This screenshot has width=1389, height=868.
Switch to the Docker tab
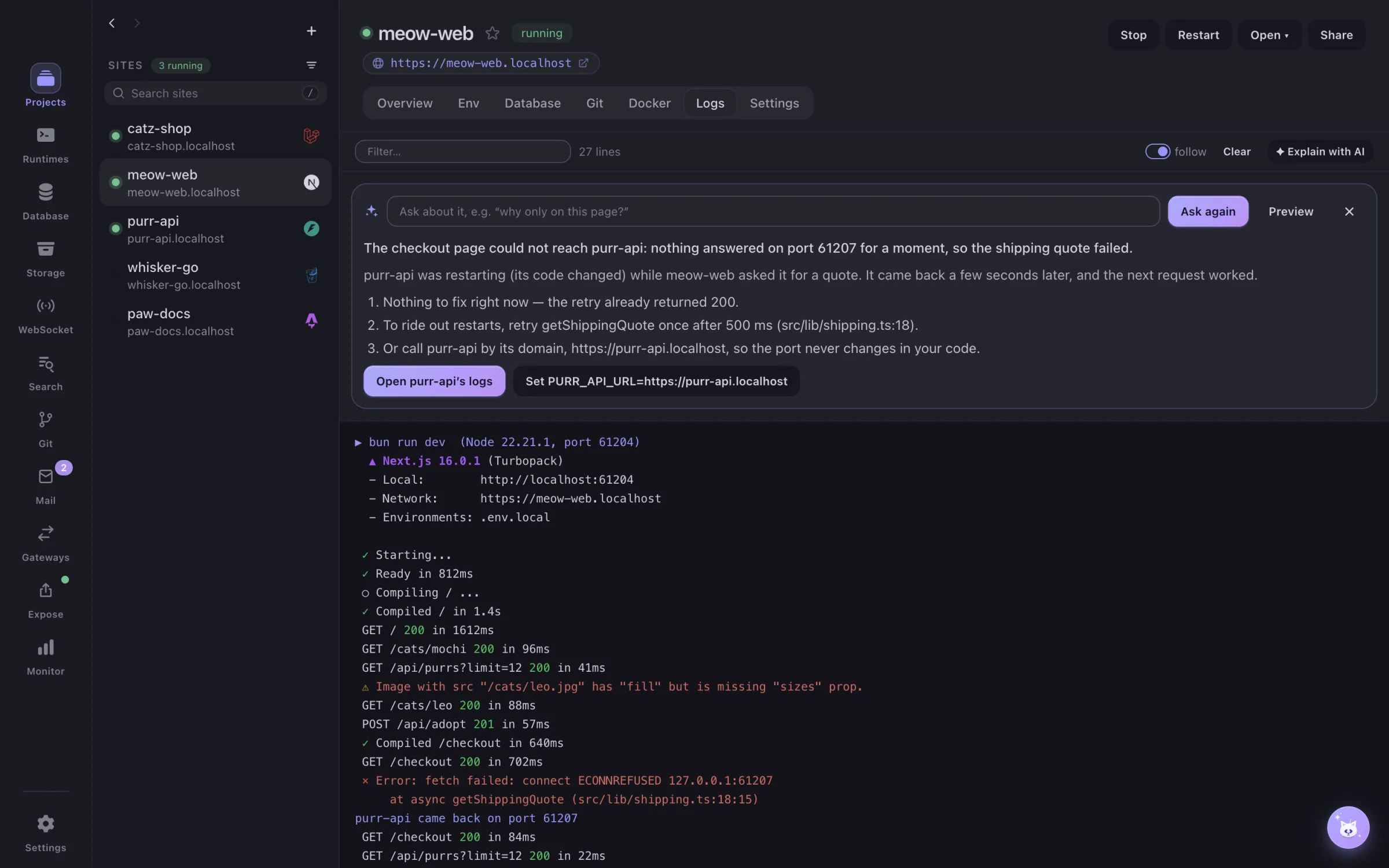tap(649, 103)
